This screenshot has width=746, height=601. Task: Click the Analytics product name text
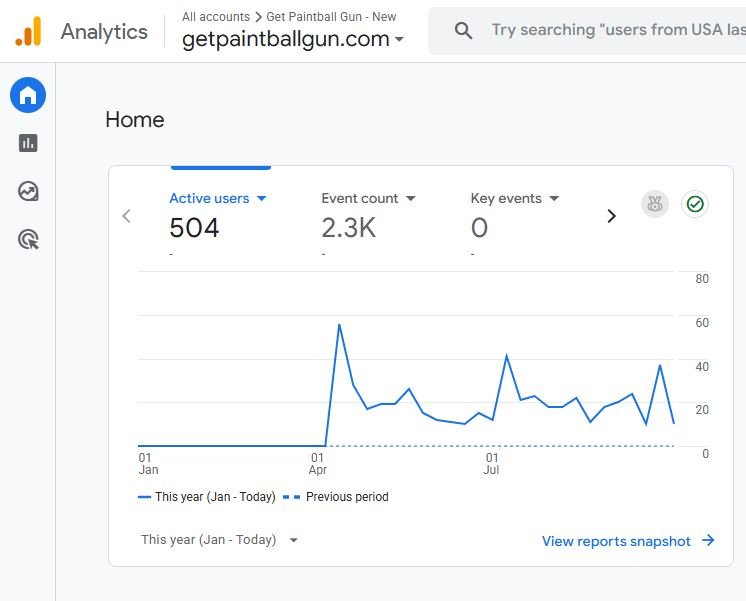[x=104, y=32]
